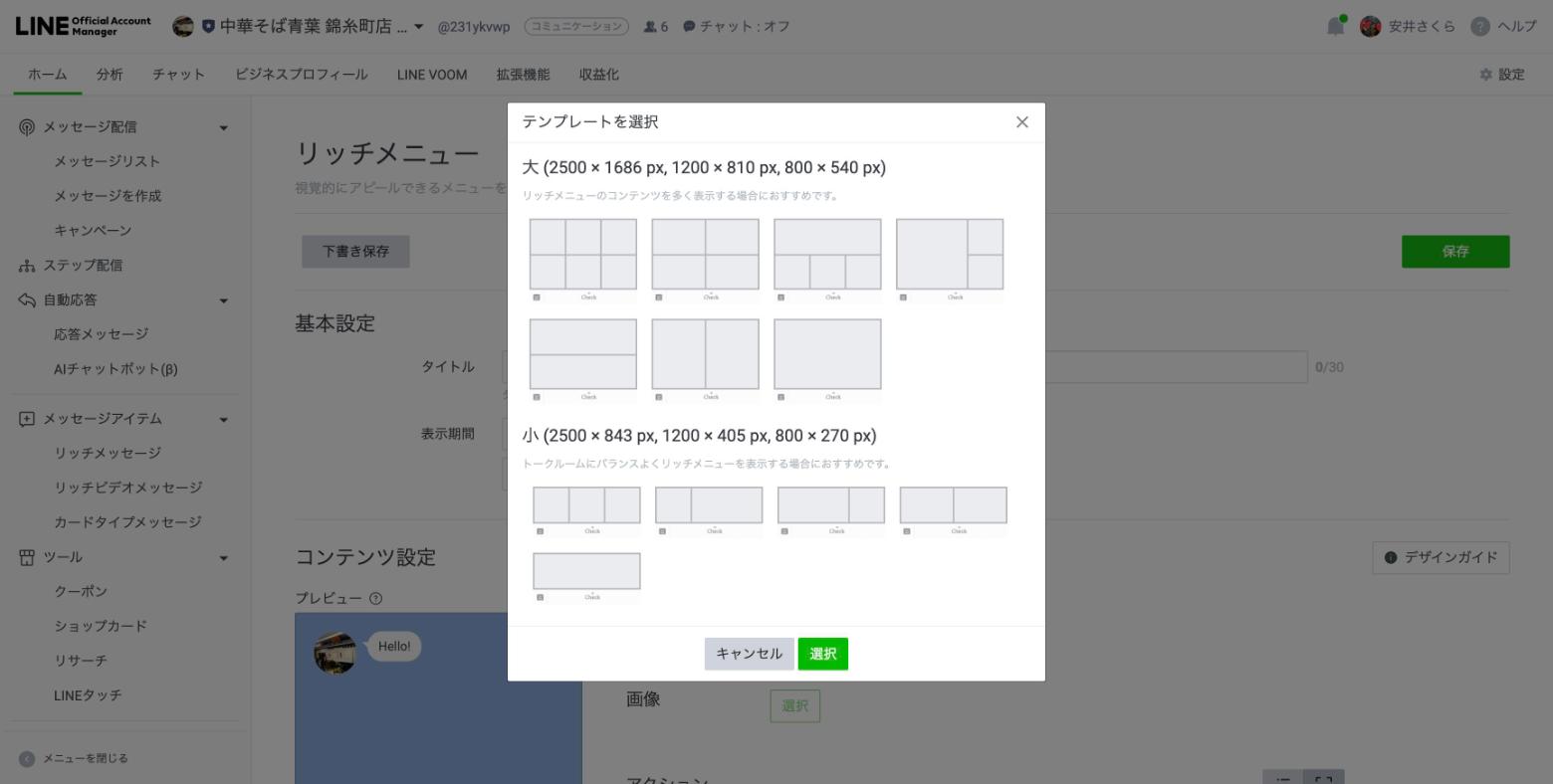Switch to the LINE VOOM tab
1553x784 pixels.
point(430,74)
